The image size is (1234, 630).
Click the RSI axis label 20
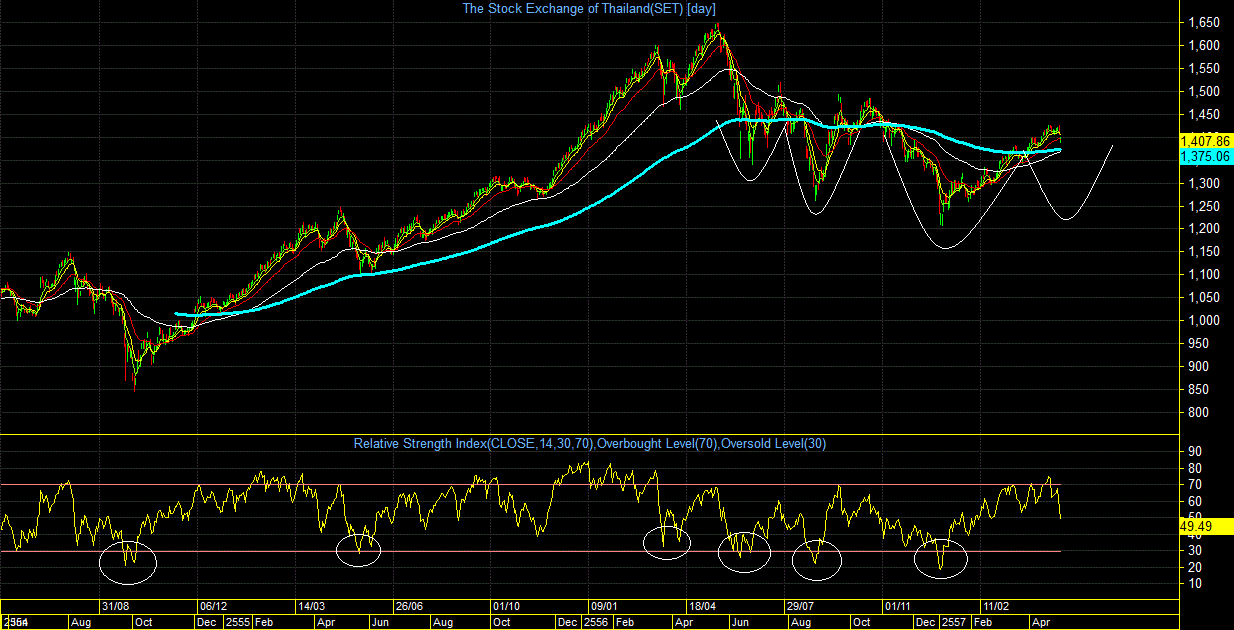coord(1194,568)
